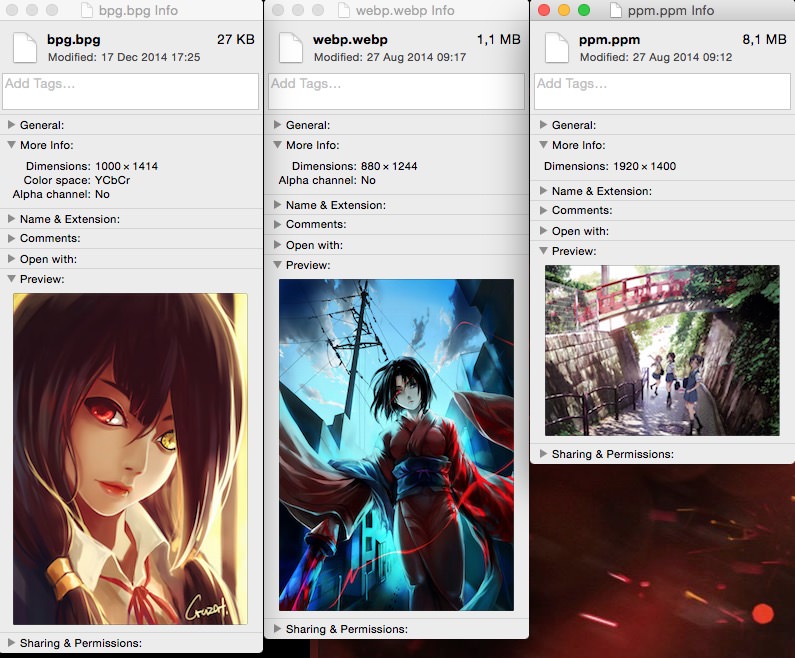Zoom the ppm.ppm Info window
Viewport: 795px width, 658px height.
584,10
